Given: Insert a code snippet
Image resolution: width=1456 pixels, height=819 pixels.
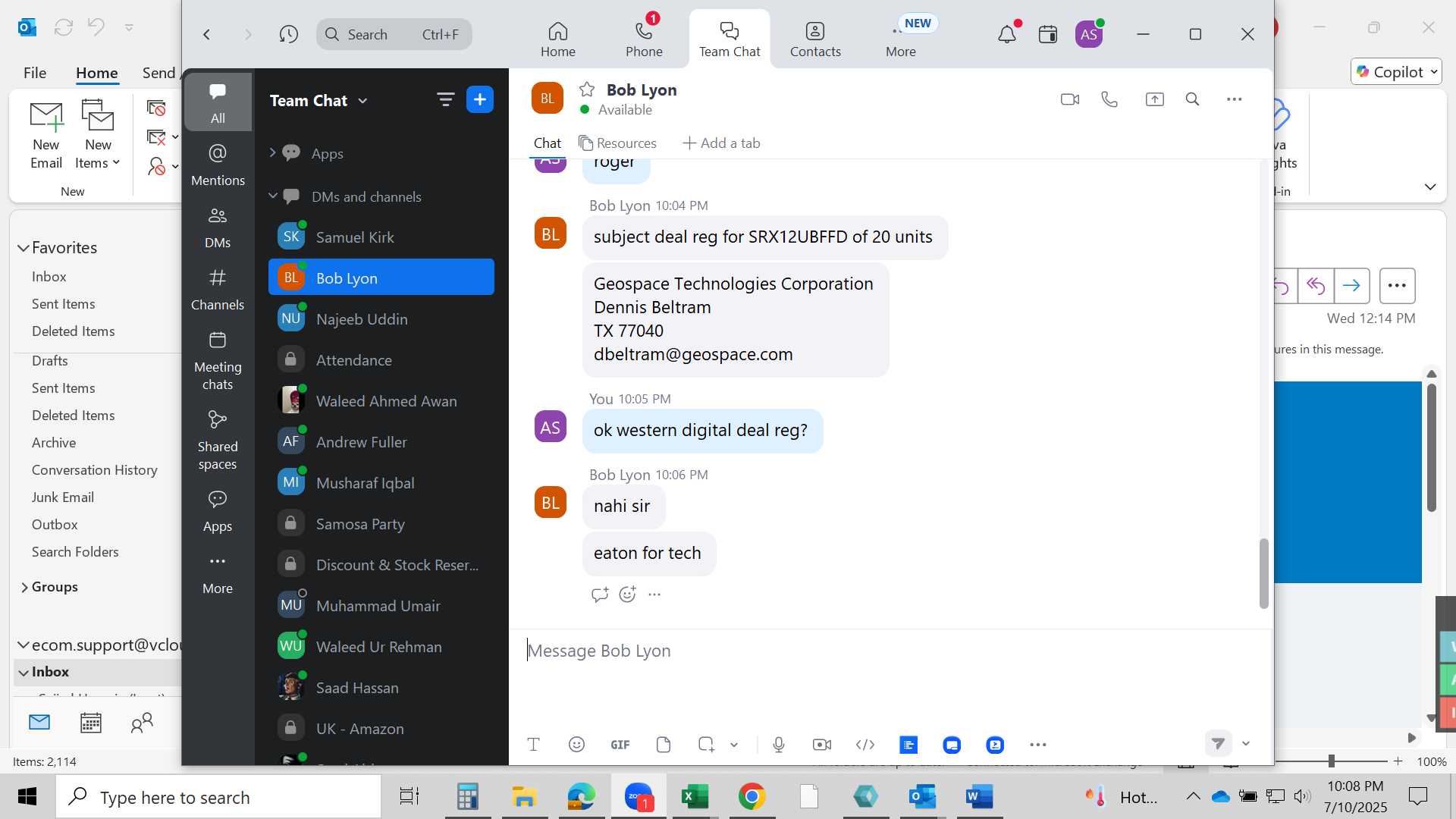Looking at the screenshot, I should tap(865, 745).
